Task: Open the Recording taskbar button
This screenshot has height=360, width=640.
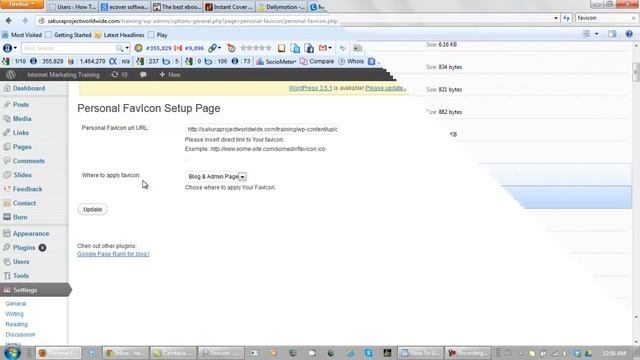Action: (x=468, y=353)
